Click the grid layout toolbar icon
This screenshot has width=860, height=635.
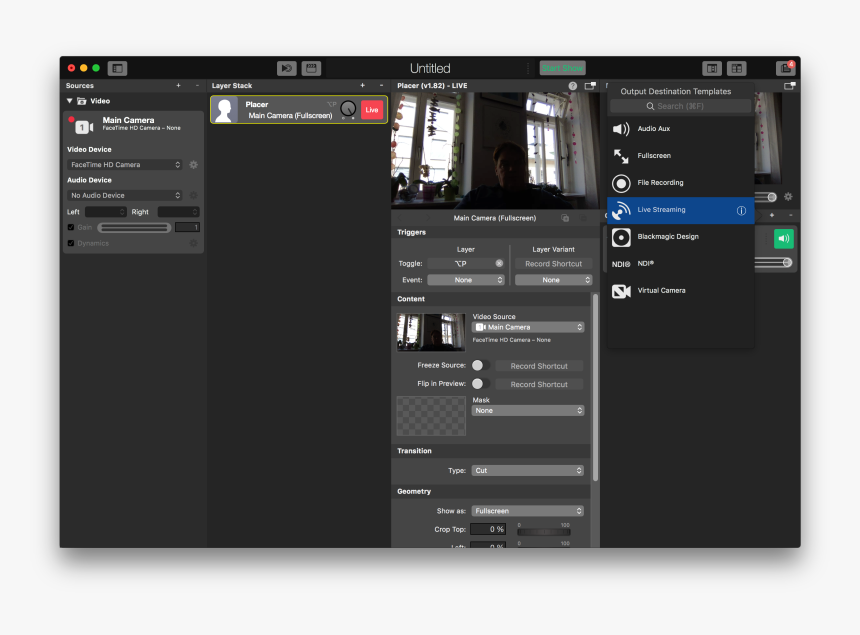coord(737,69)
